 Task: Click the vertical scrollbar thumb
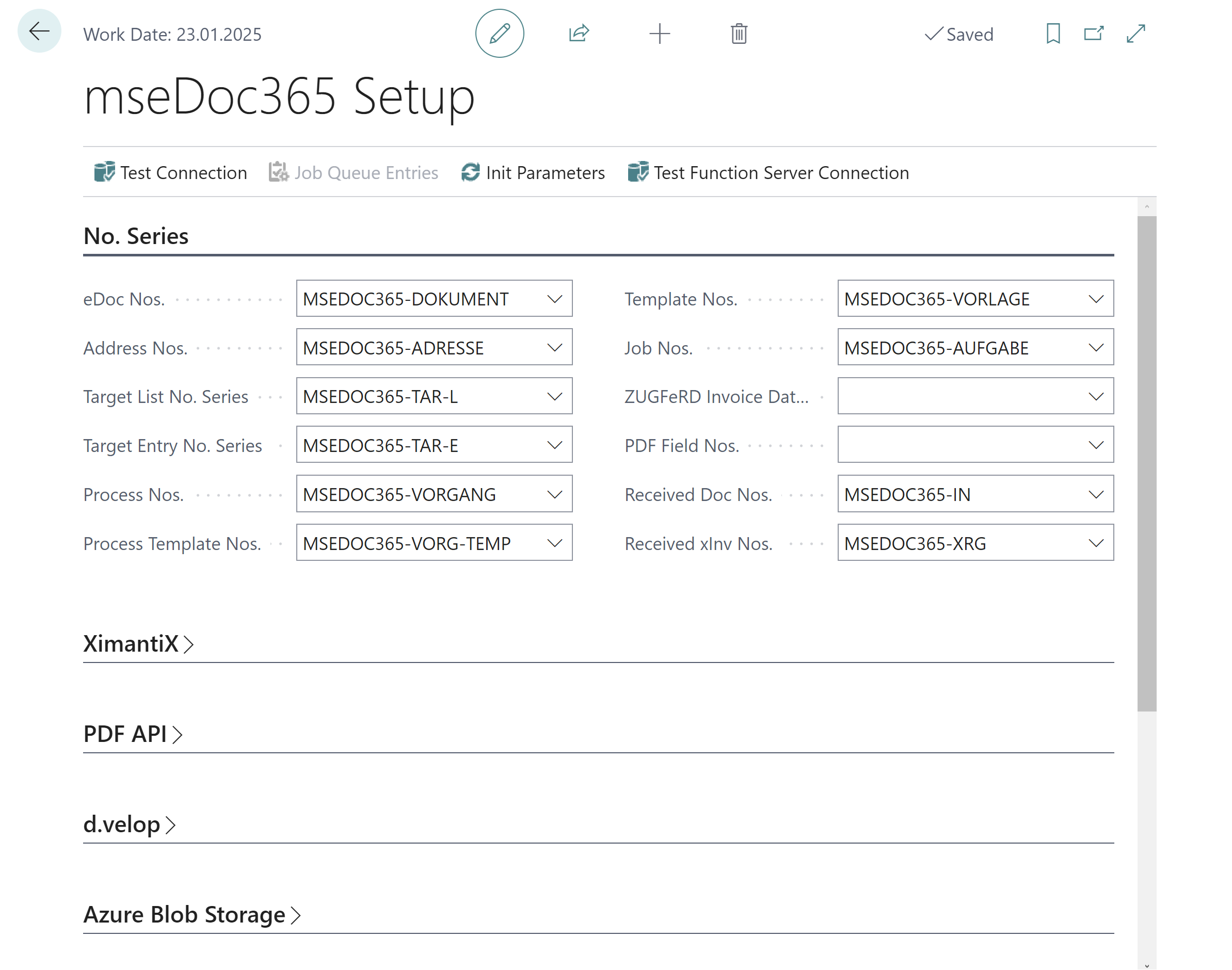pyautogui.click(x=1146, y=463)
